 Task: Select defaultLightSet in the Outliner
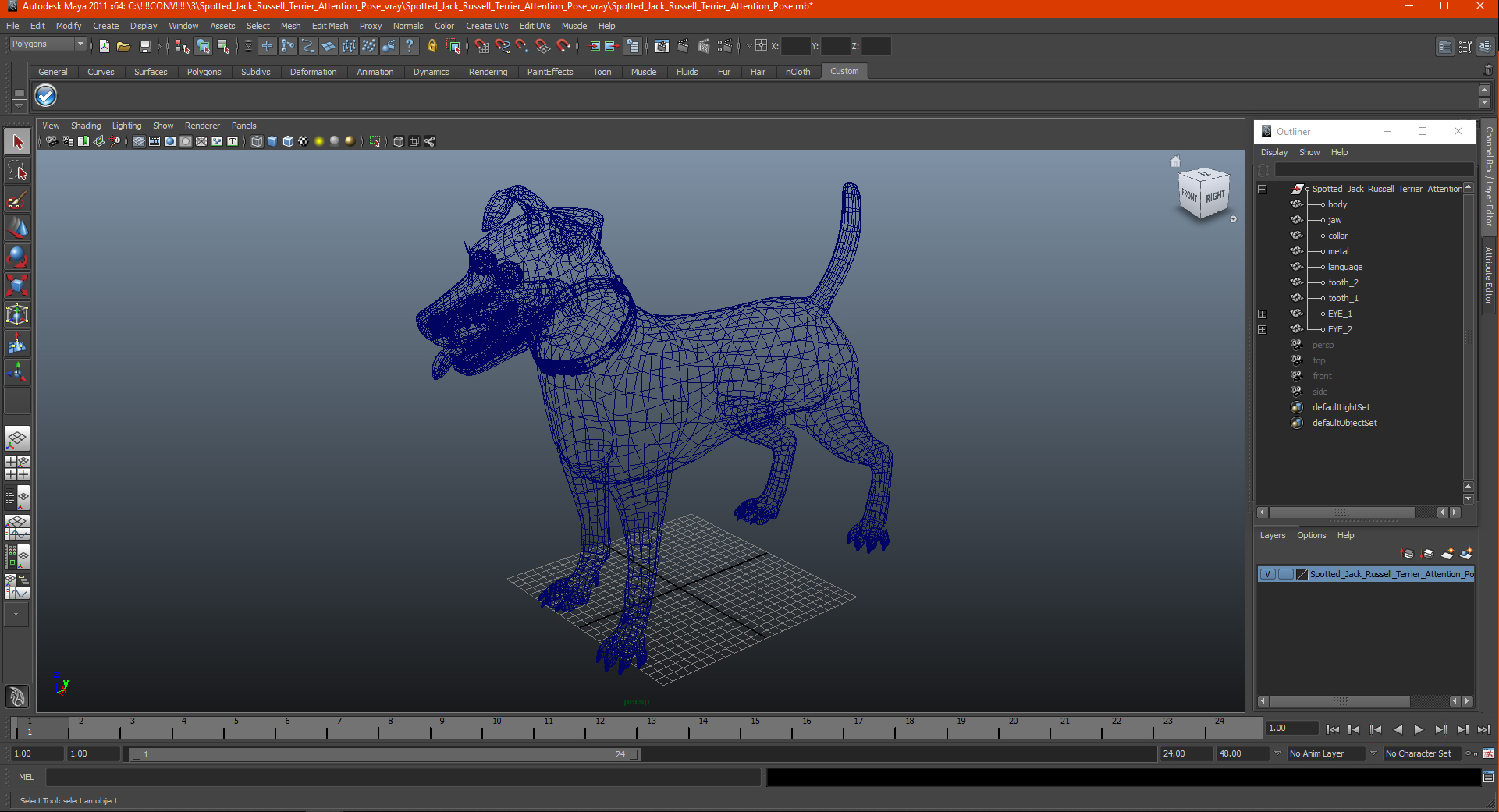(1341, 407)
